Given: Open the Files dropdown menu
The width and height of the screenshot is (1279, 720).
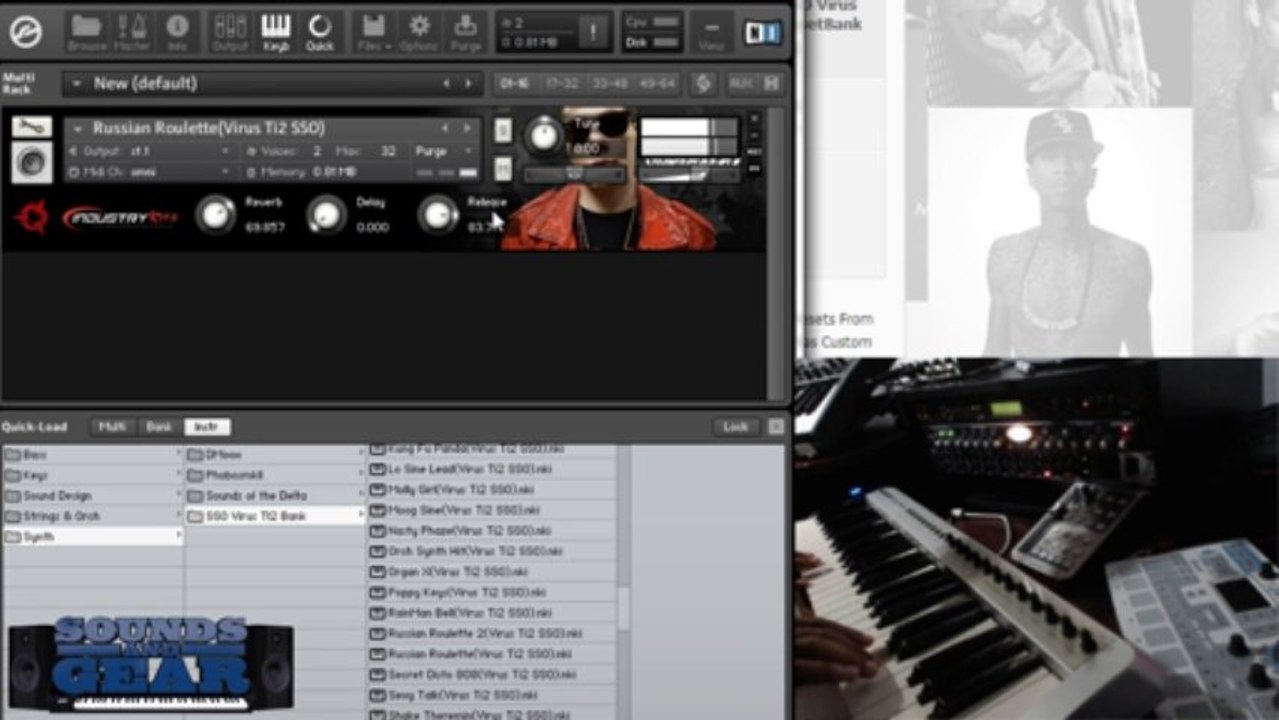Looking at the screenshot, I should [372, 31].
